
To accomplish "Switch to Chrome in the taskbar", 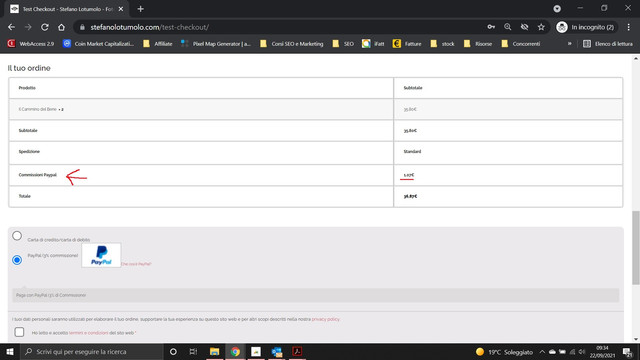I will [x=235, y=351].
